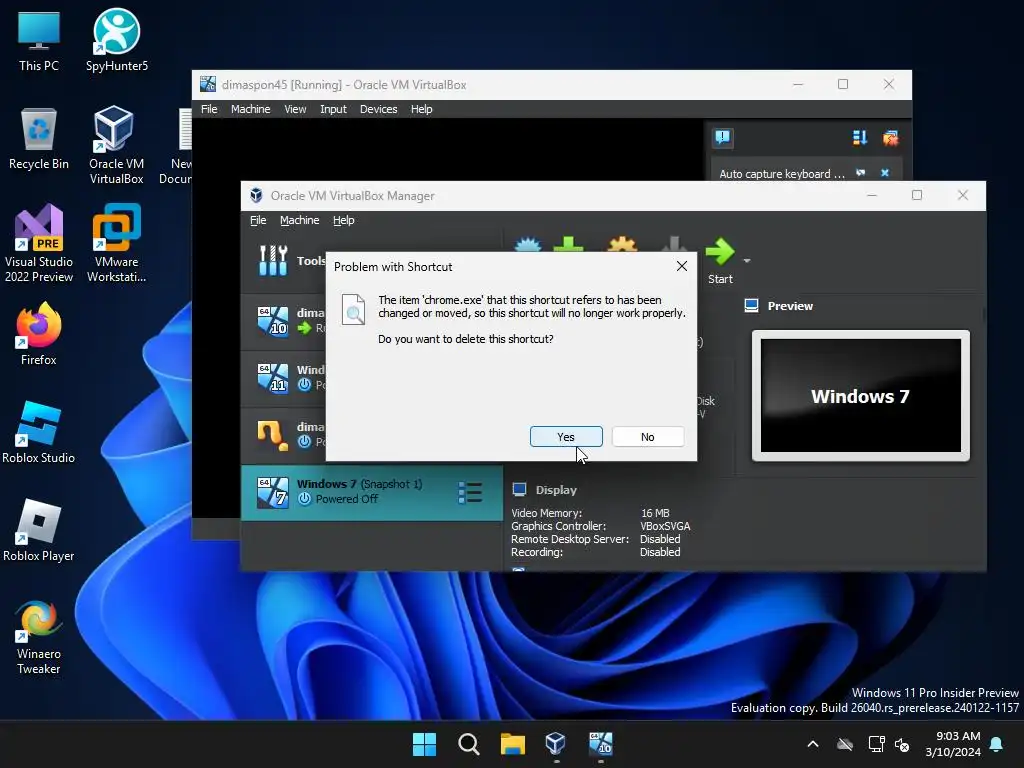
Task: Open Oracle VM VirtualBox desktop shortcut
Action: [116, 145]
